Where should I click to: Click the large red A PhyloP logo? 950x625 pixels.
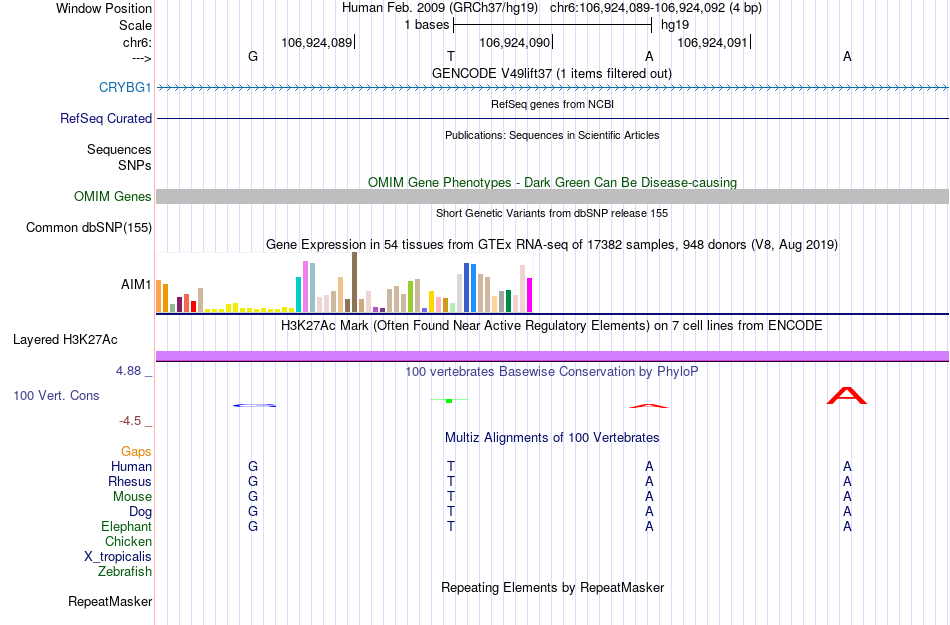[x=847, y=396]
